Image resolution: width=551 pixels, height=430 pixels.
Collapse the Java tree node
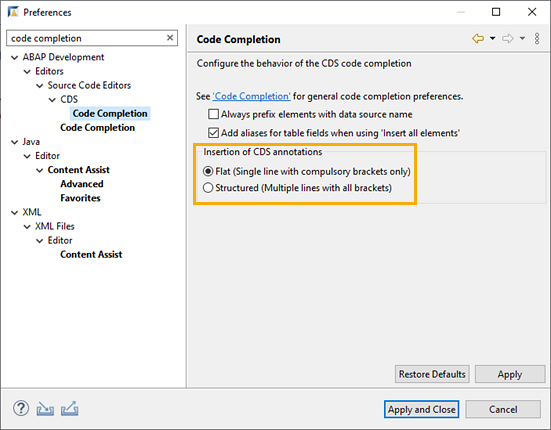pos(14,142)
